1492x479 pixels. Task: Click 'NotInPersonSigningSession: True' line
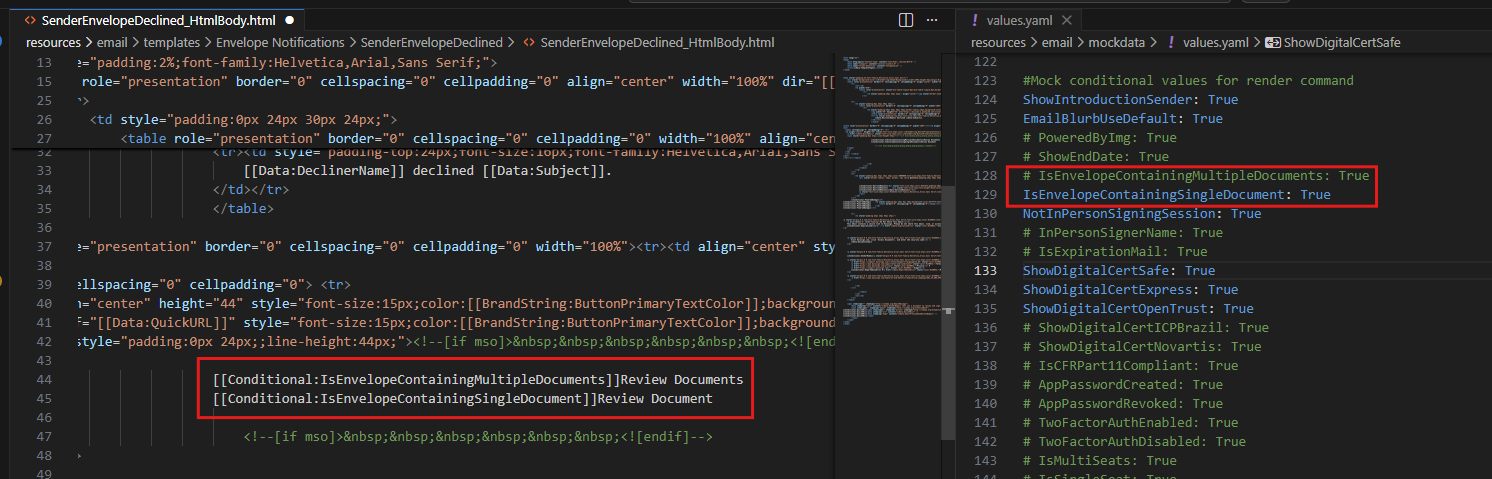pos(1142,213)
